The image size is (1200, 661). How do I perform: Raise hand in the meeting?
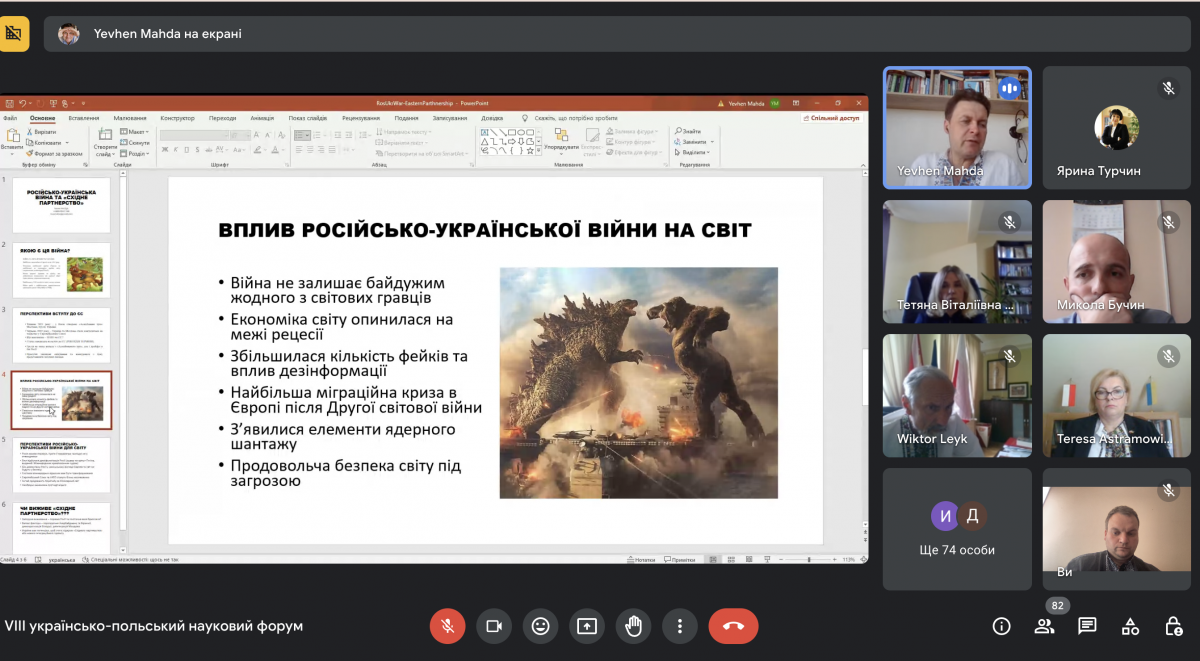tap(633, 626)
